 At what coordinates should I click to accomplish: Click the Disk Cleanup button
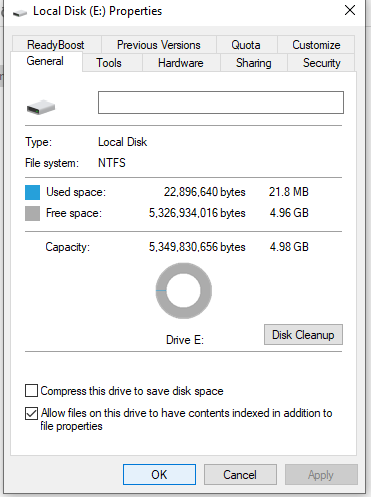(303, 335)
